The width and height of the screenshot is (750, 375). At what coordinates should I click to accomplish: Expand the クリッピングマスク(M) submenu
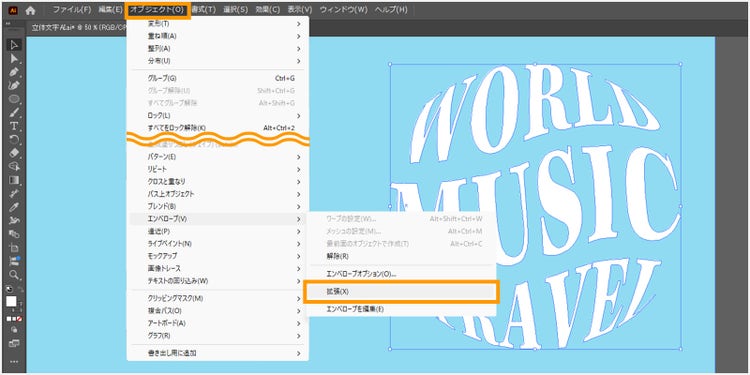(x=218, y=298)
